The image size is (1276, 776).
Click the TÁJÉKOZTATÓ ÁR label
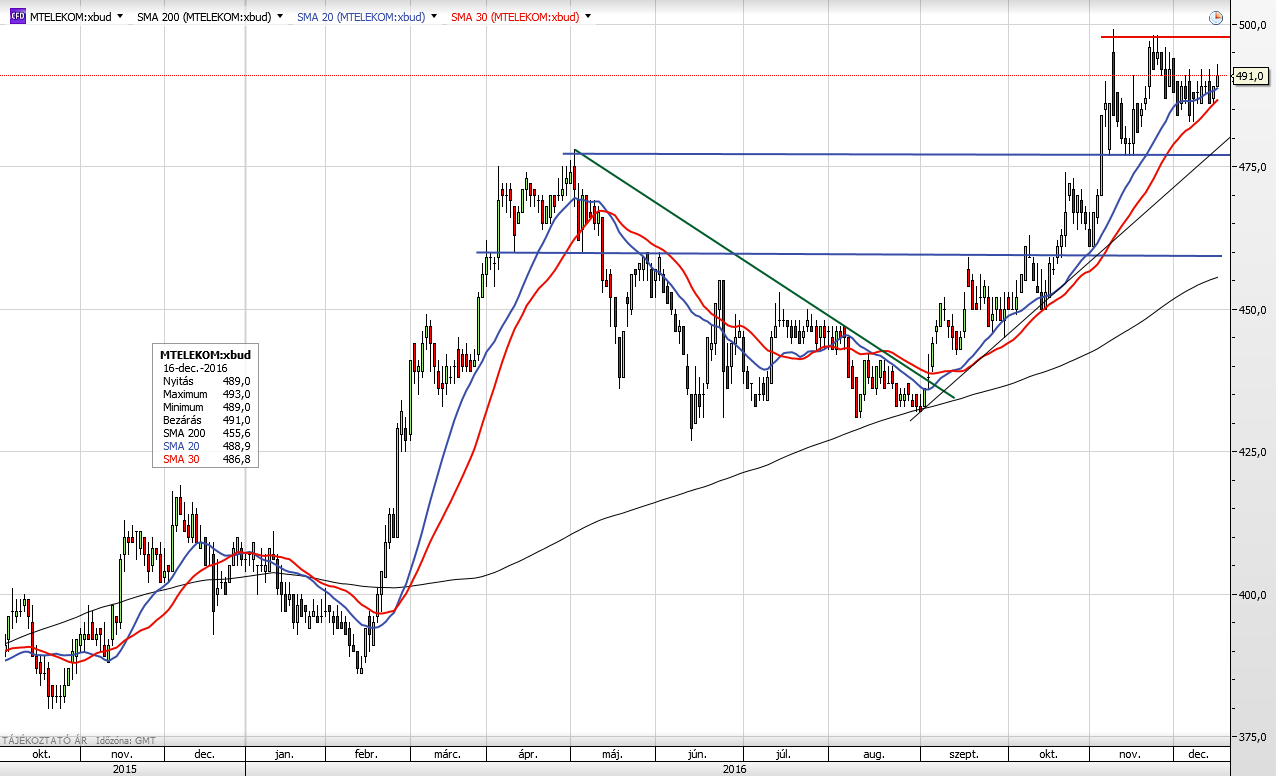click(44, 740)
